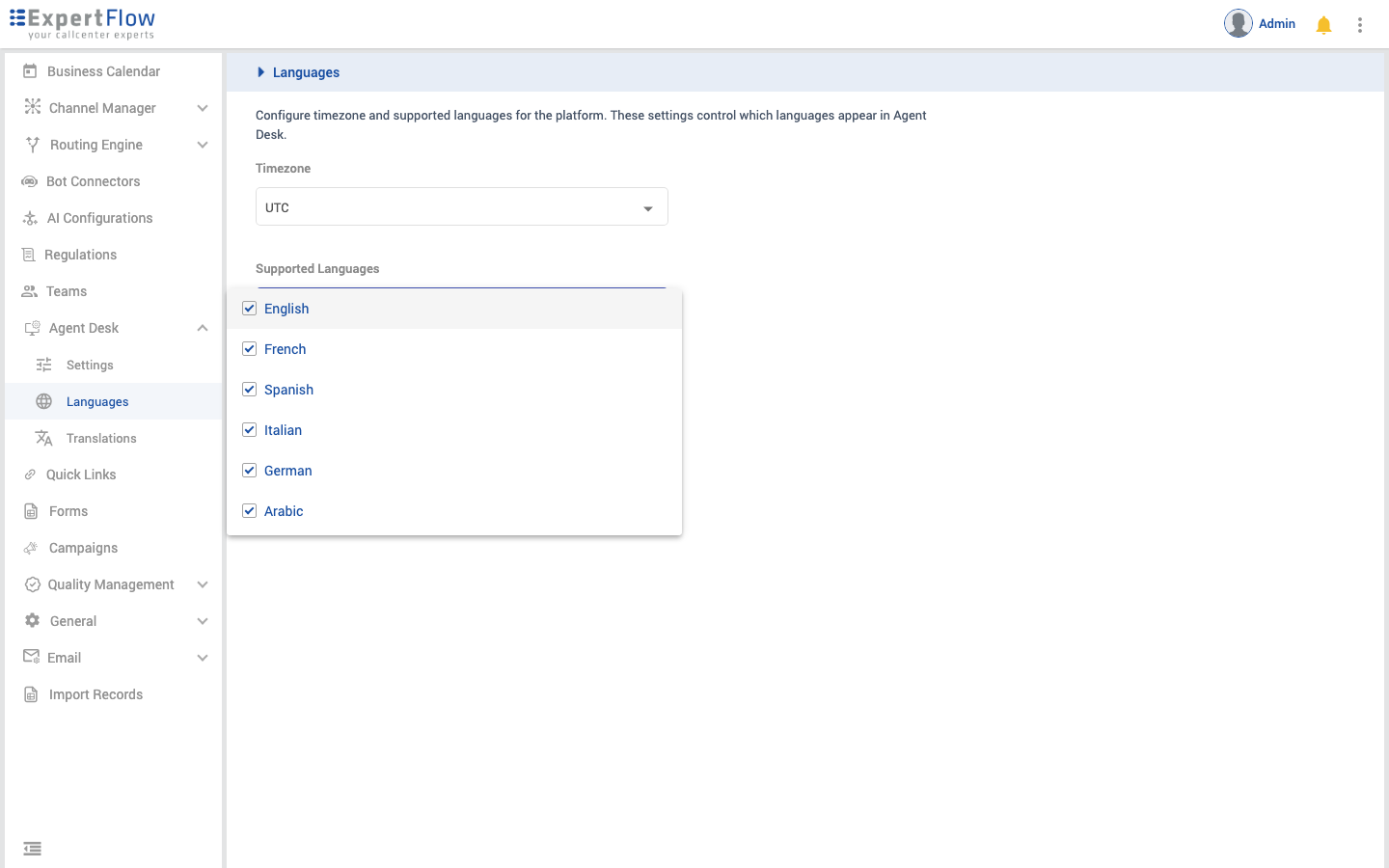Open Agent Desk Settings submenu item
Screen dimensions: 1389x868
pyautogui.click(x=113, y=365)
